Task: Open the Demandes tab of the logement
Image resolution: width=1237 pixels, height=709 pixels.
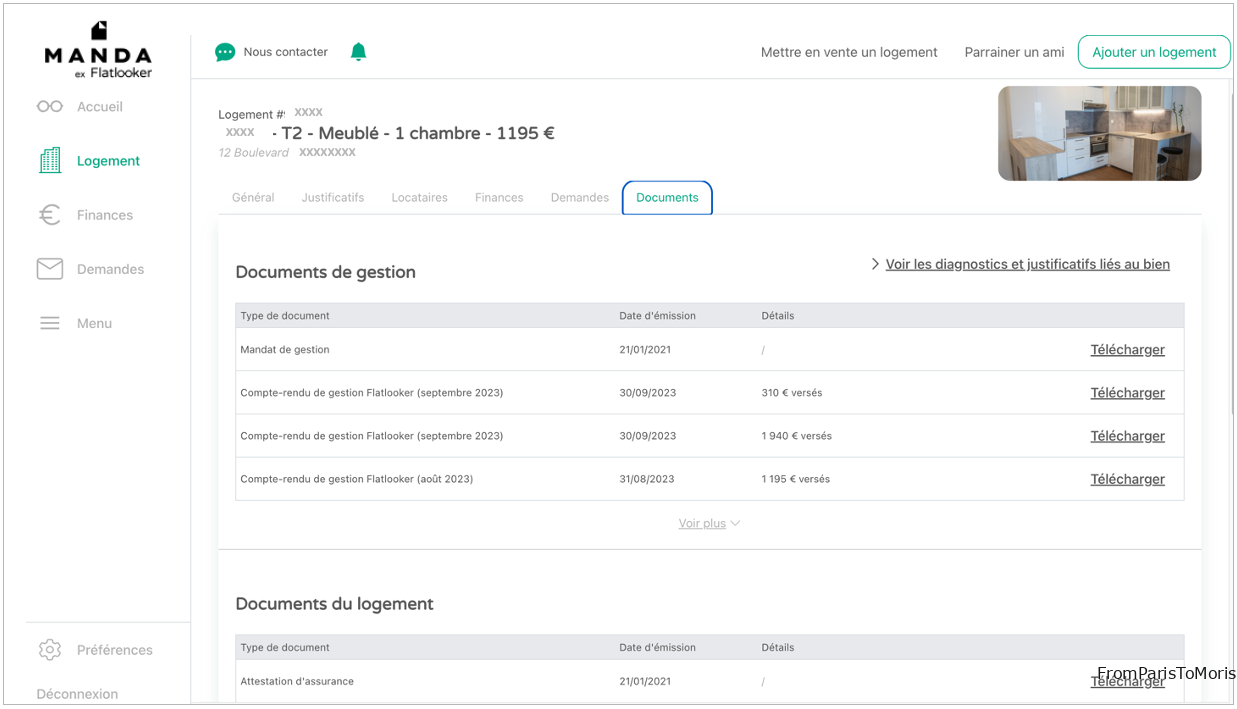Action: (579, 197)
